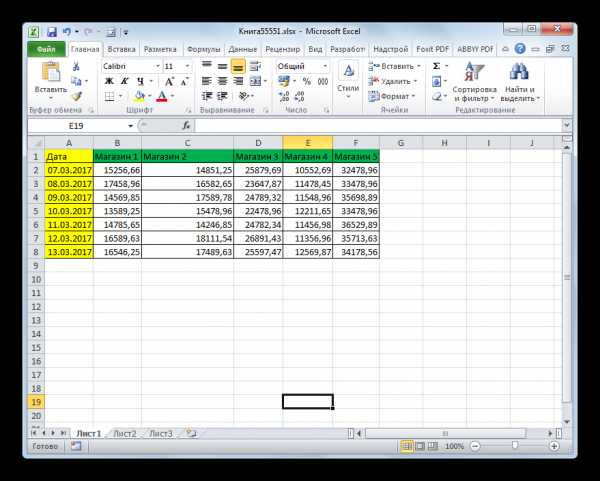
Task: Click the Clear eraser icon
Action: point(437,96)
